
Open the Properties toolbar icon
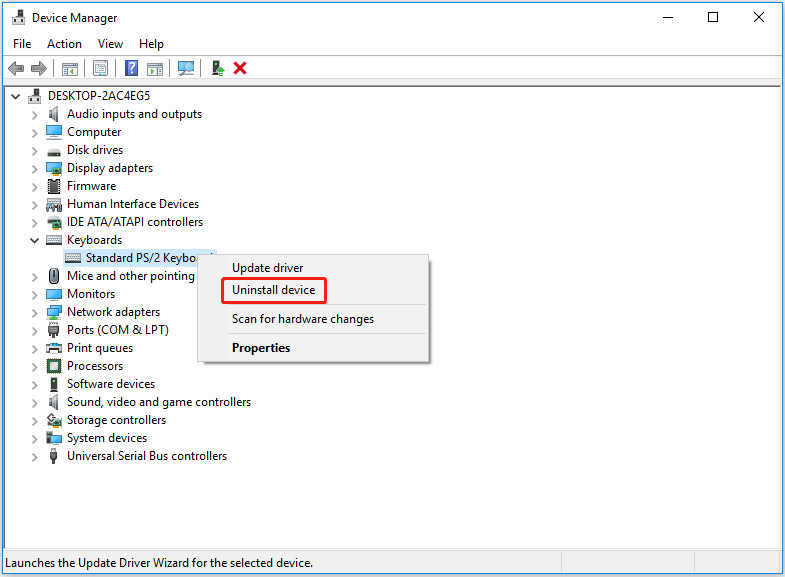[101, 69]
